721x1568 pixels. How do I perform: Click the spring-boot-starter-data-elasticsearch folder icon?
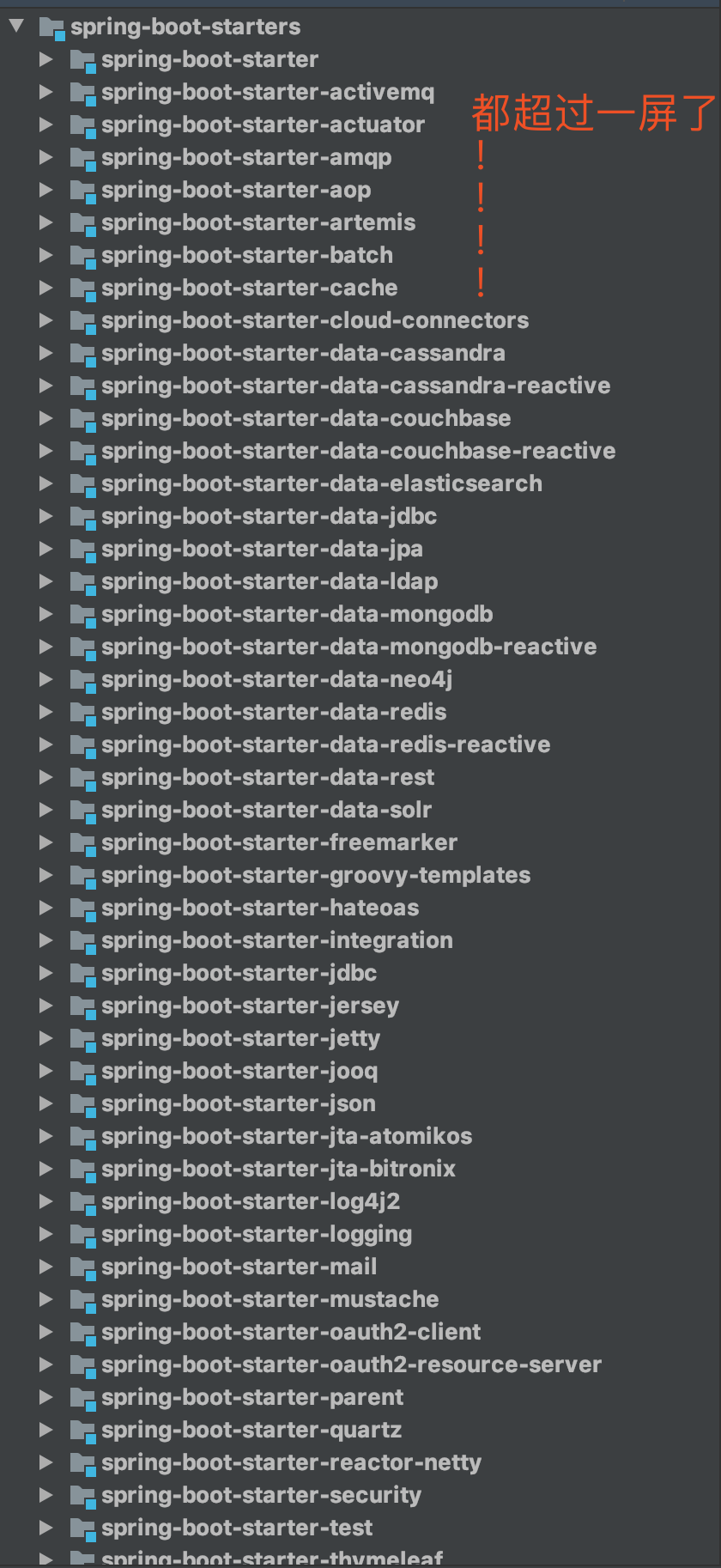coord(83,485)
